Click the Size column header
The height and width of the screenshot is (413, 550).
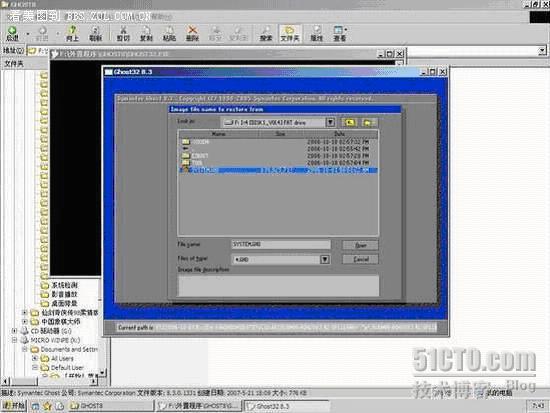click(280, 134)
